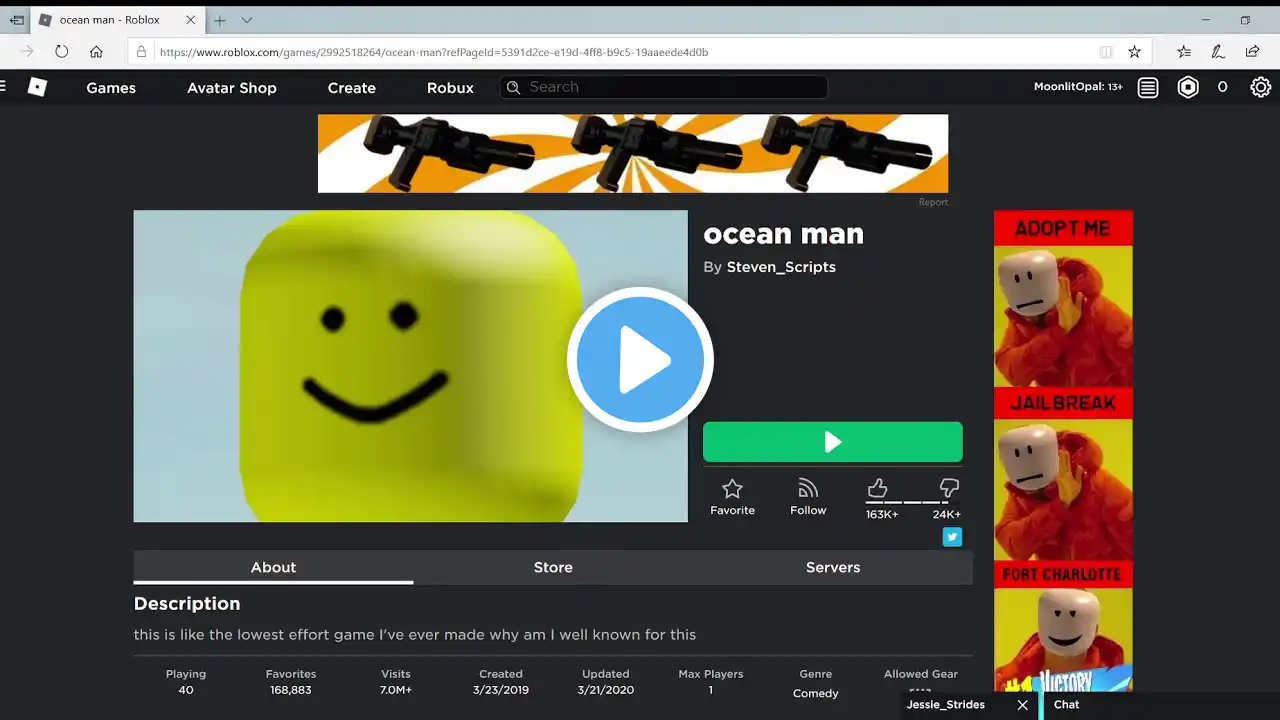
Task: Close the Jessie_Strides chat
Action: [x=1022, y=705]
